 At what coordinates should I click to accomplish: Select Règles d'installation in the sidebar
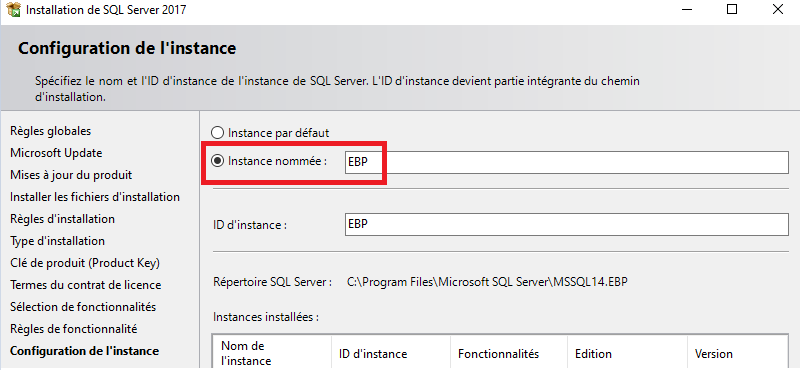pos(62,219)
